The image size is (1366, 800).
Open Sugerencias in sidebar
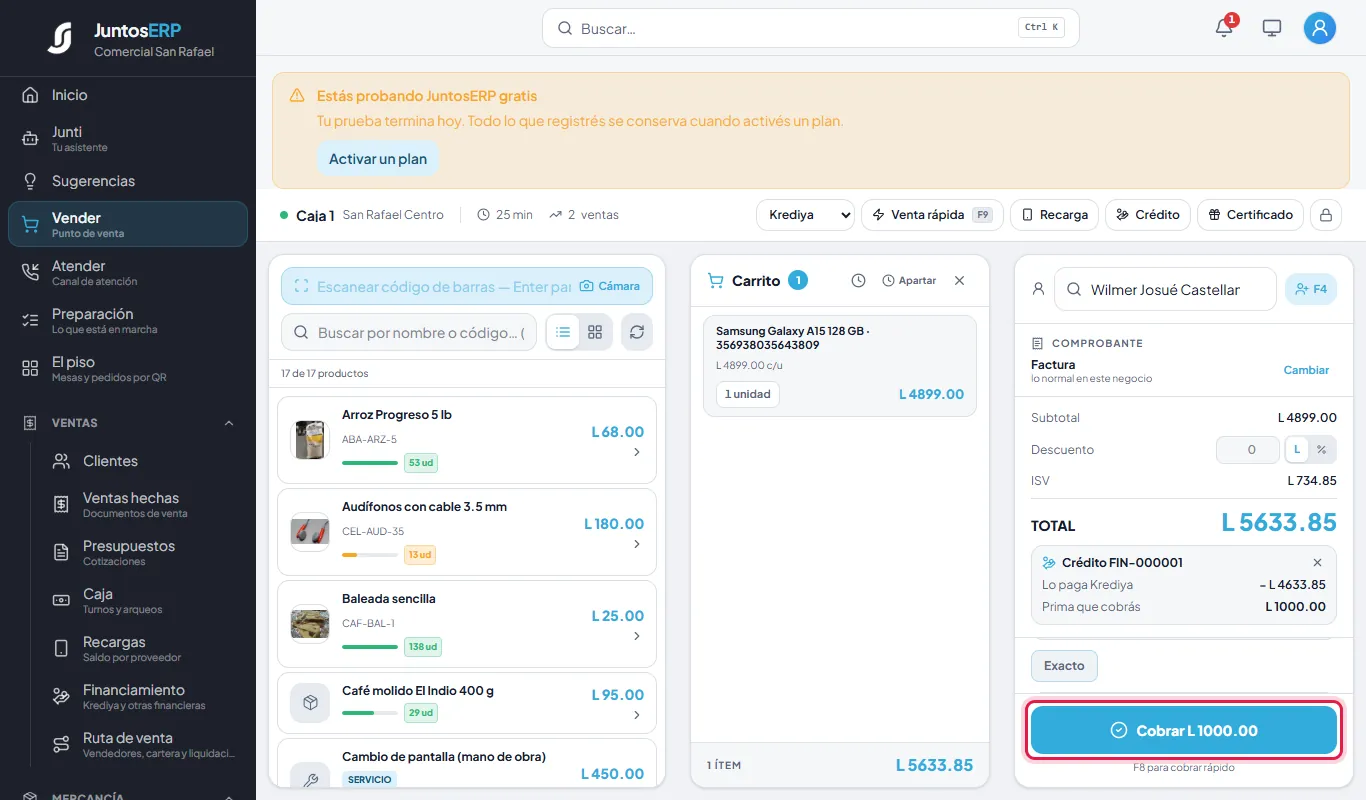[x=128, y=181]
